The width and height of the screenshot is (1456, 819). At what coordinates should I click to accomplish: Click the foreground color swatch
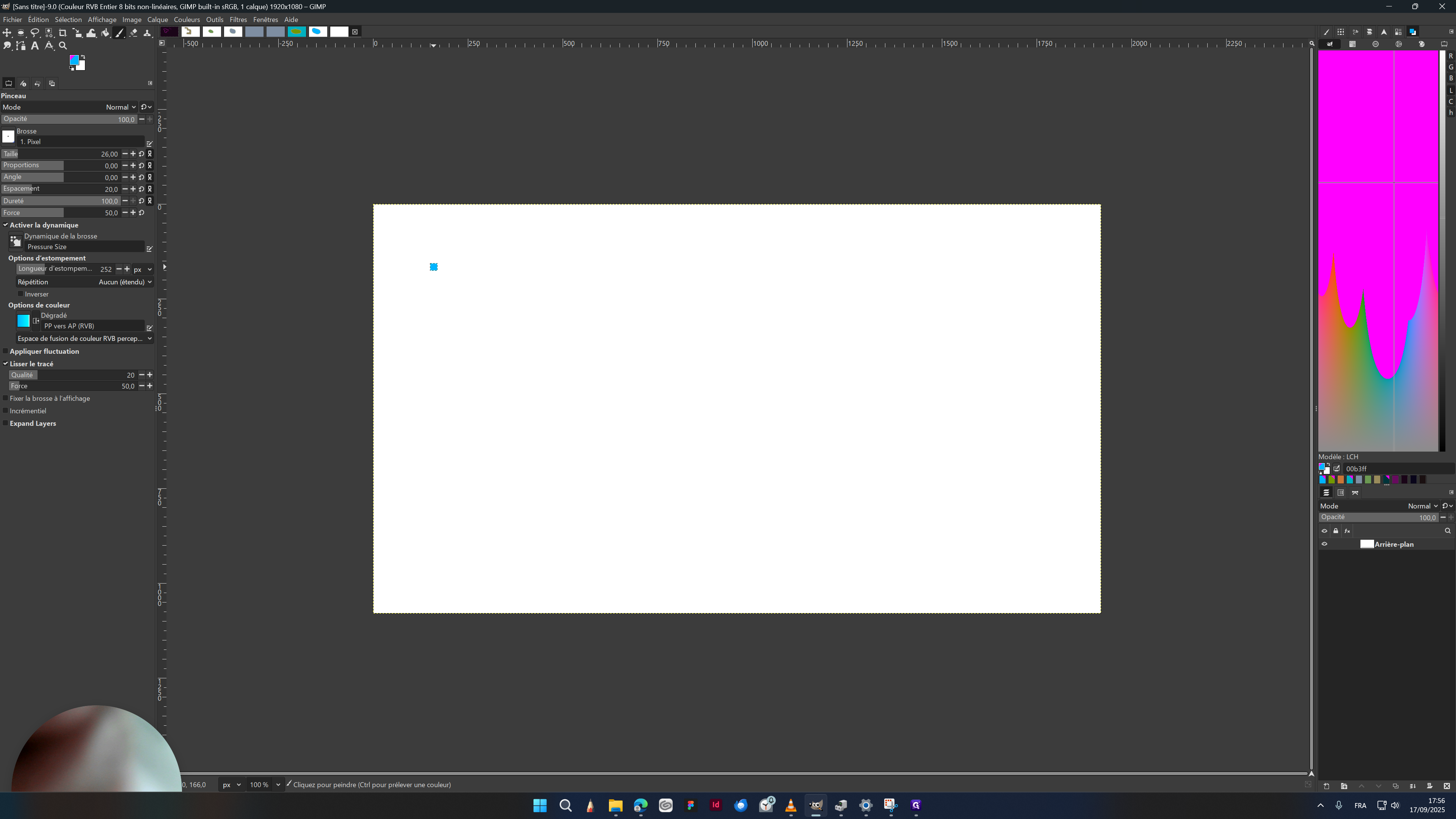(x=74, y=60)
